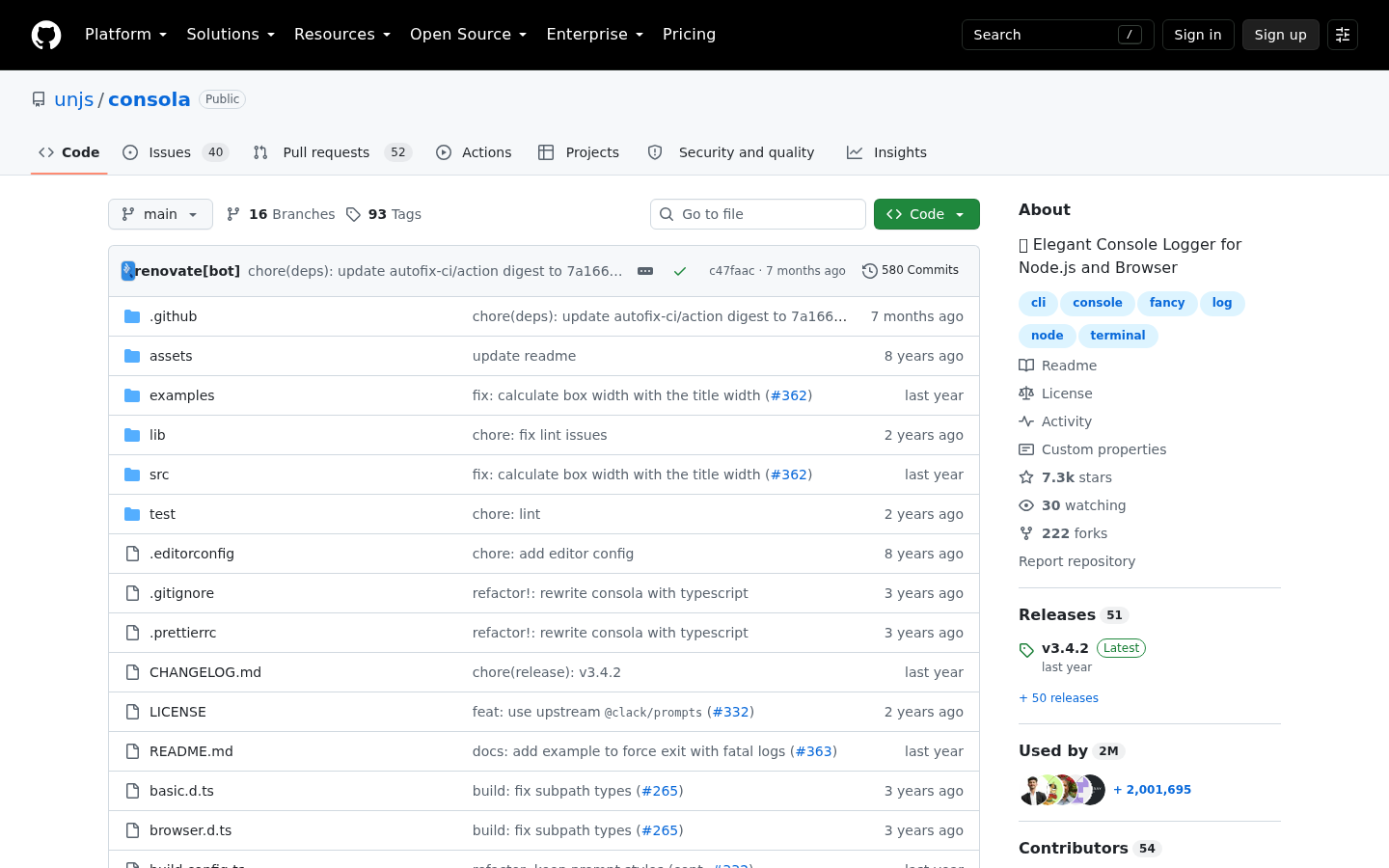
Task: Open the green Code dropdown button
Action: click(x=927, y=214)
